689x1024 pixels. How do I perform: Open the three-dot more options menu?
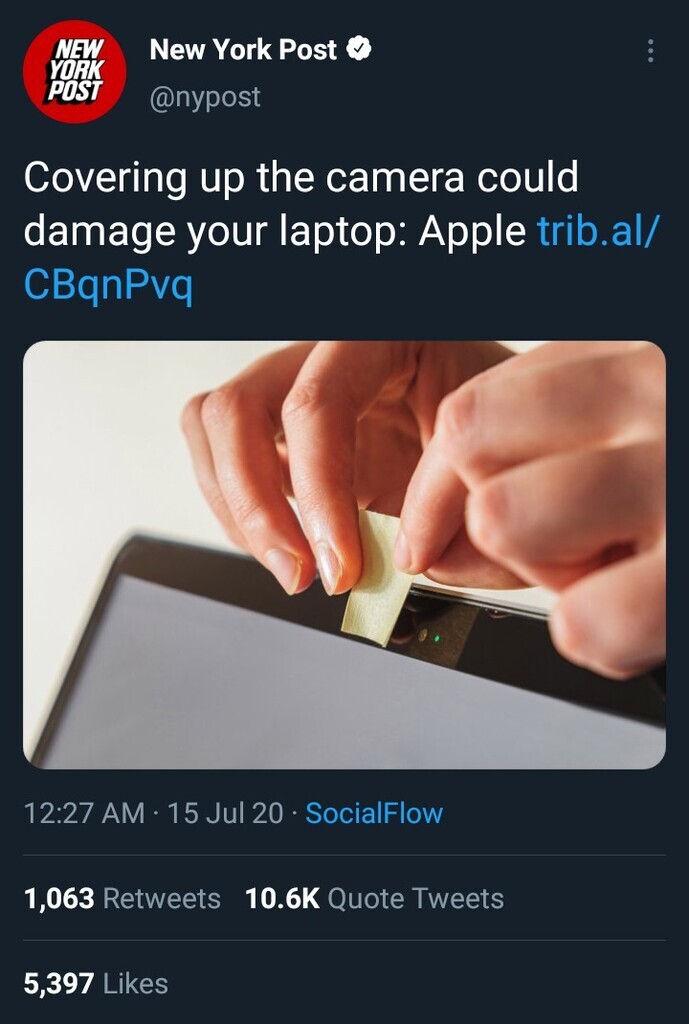pyautogui.click(x=650, y=50)
